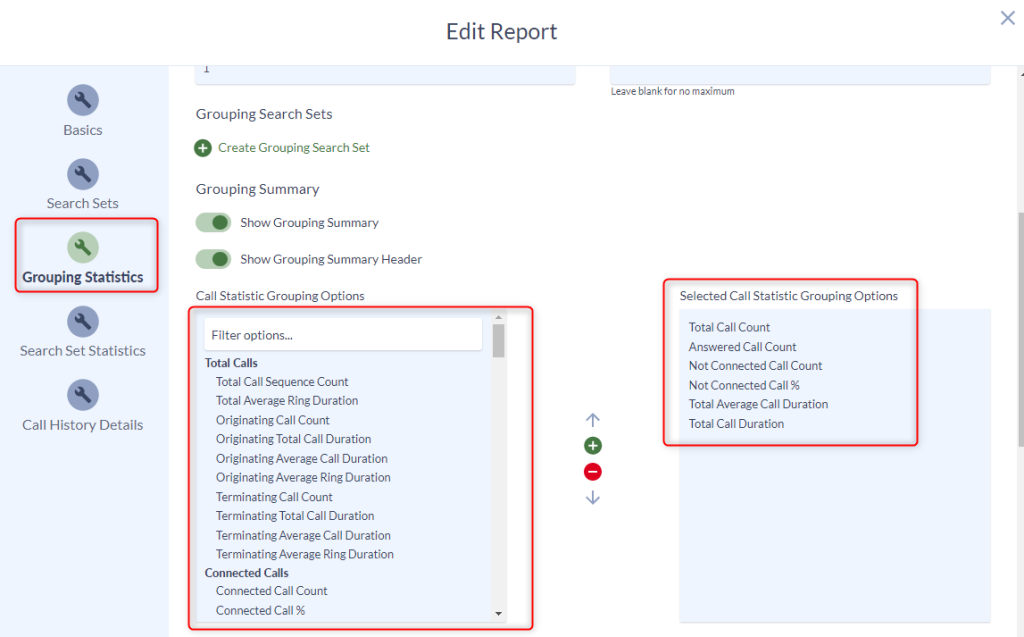Select Not Connected Call Count in selected list
Viewport: 1024px width, 637px height.
756,366
